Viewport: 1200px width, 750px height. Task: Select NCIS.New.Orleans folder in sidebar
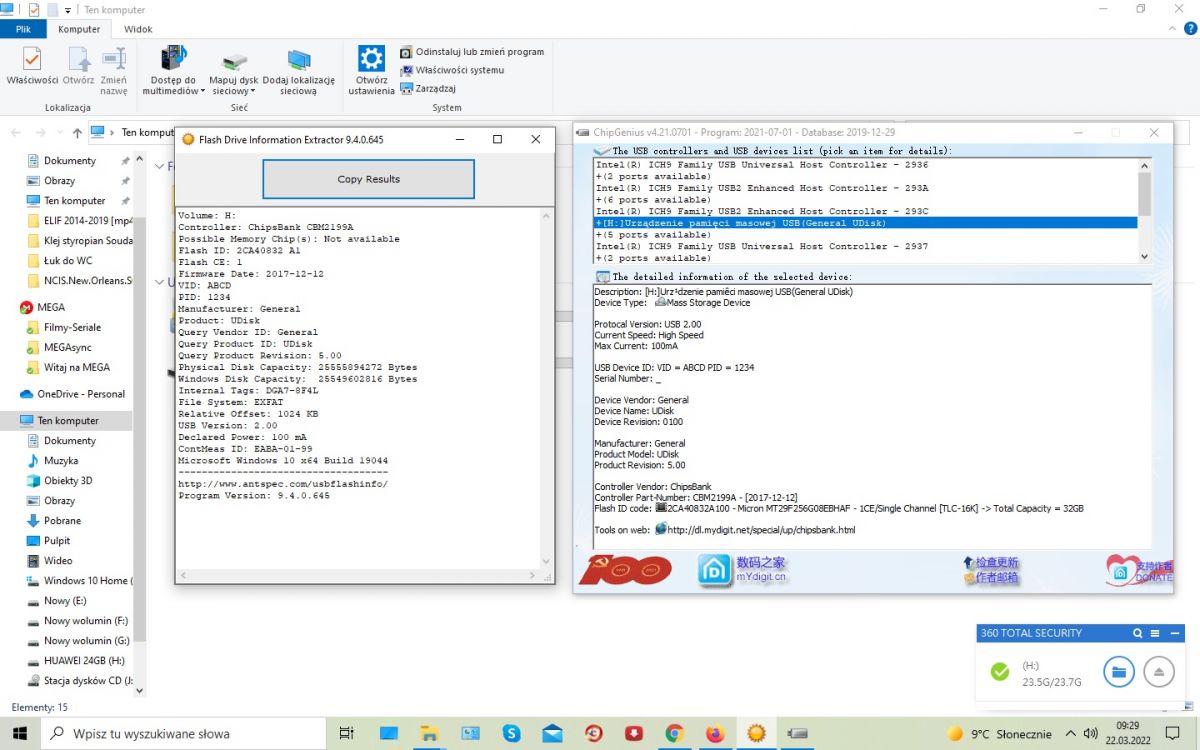click(x=79, y=281)
